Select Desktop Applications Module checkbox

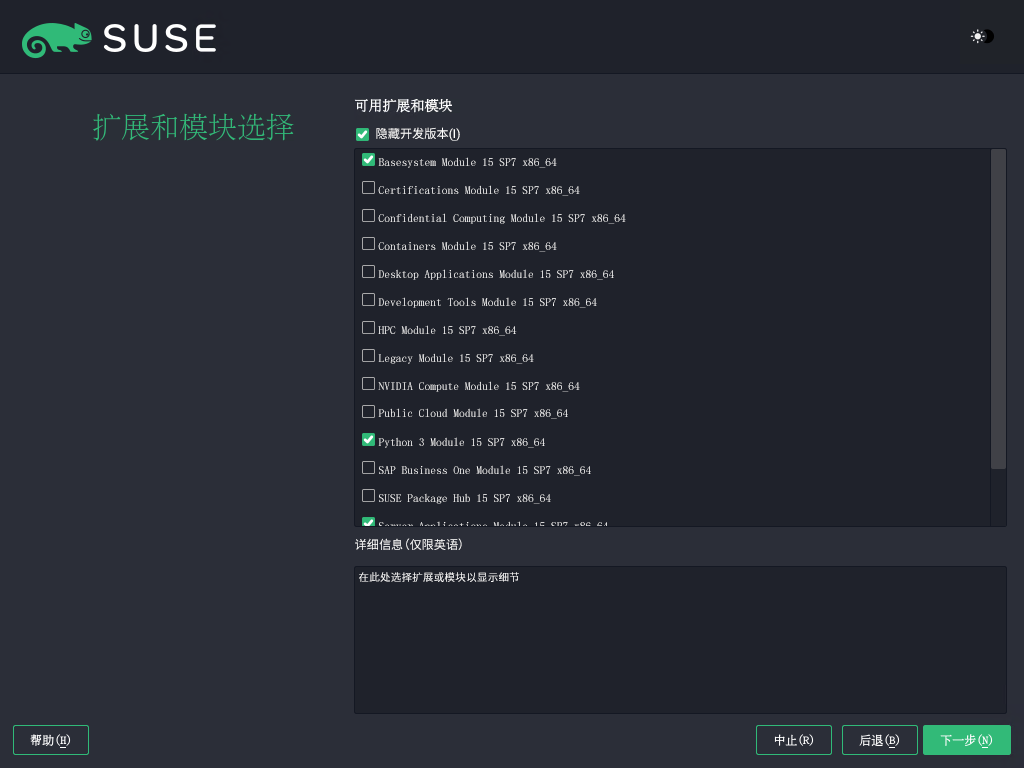[368, 272]
